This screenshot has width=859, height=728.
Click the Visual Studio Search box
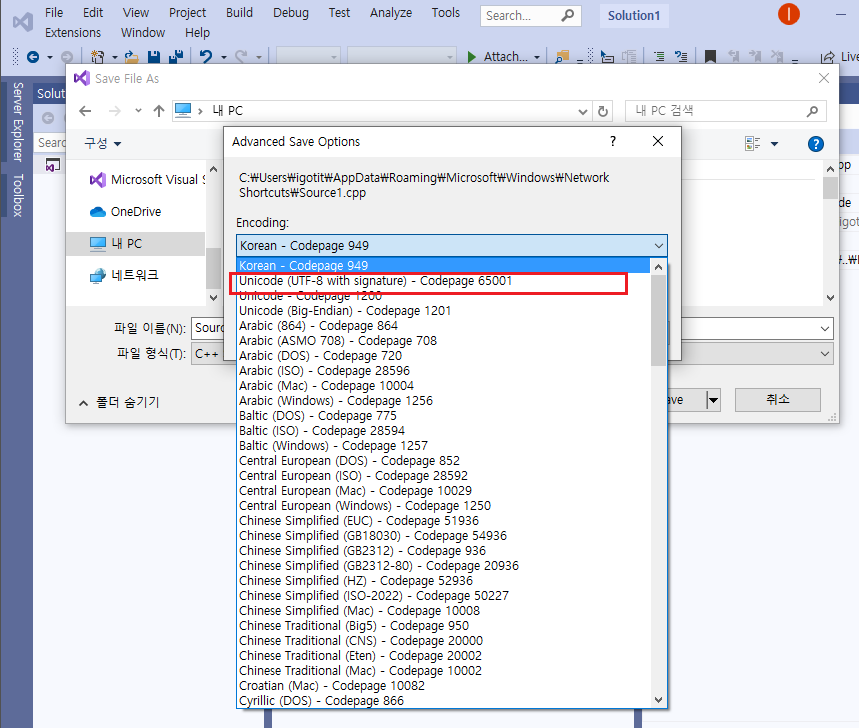click(530, 15)
